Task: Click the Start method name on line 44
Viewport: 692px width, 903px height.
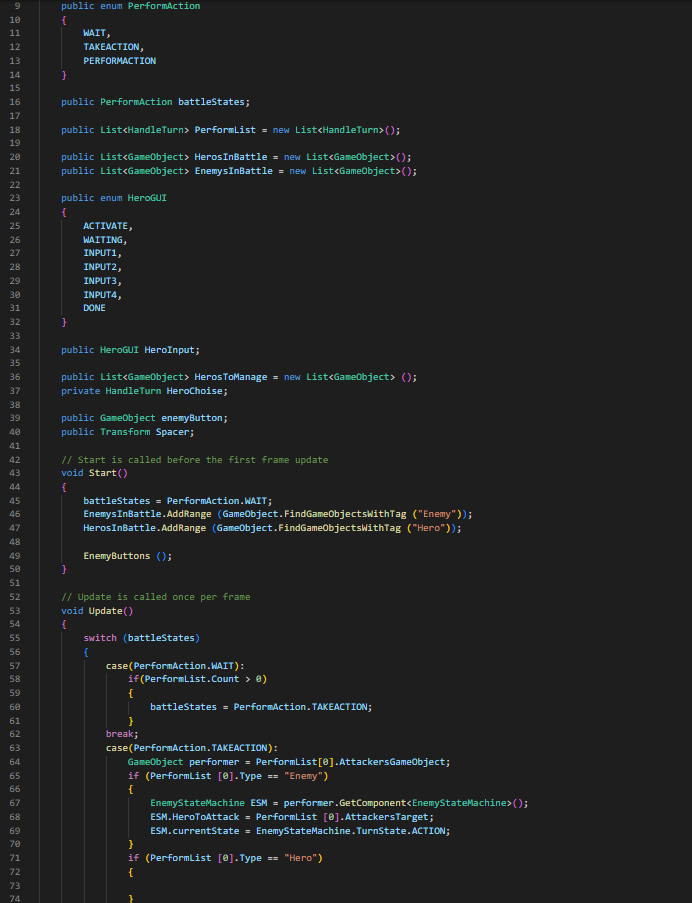Action: pyautogui.click(x=102, y=473)
